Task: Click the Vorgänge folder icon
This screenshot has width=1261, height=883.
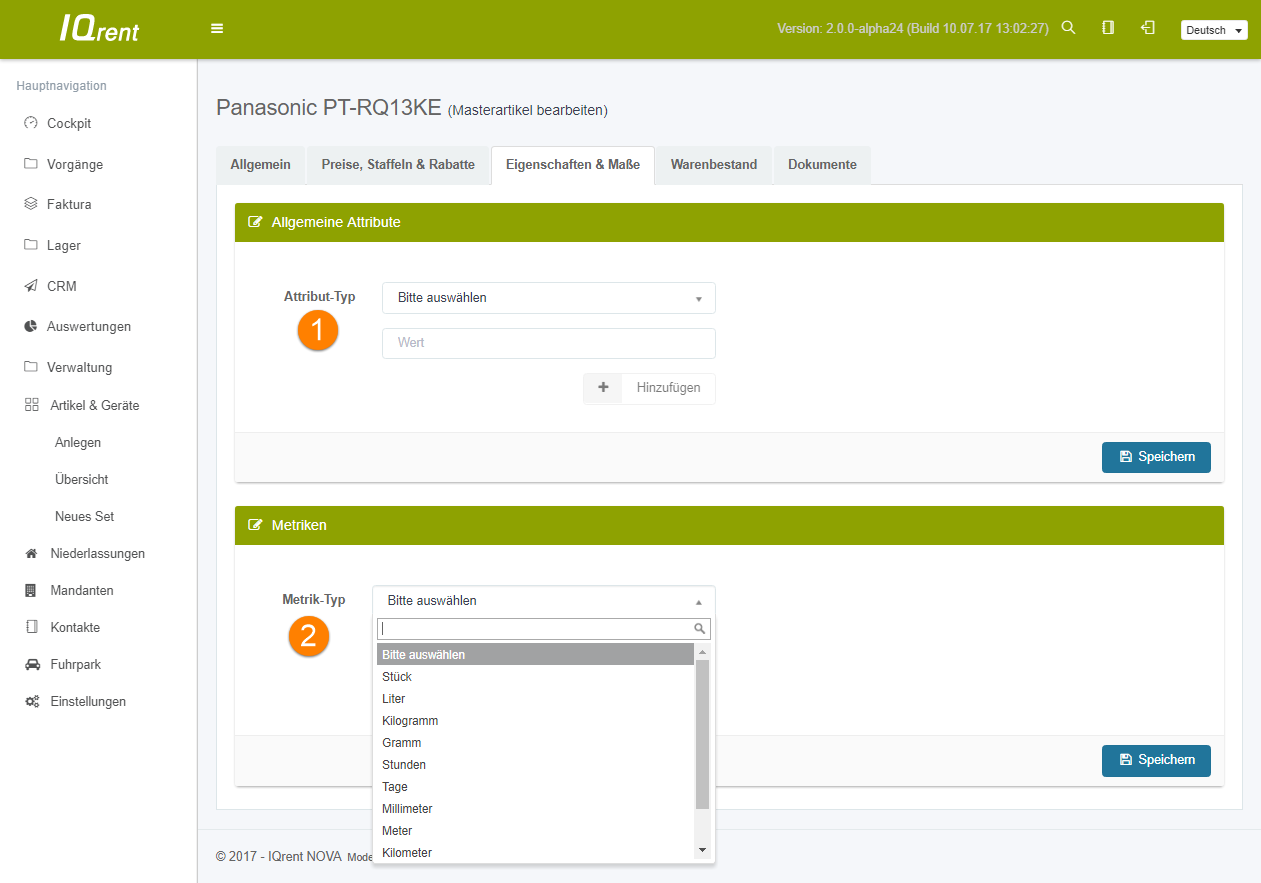Action: click(x=31, y=164)
